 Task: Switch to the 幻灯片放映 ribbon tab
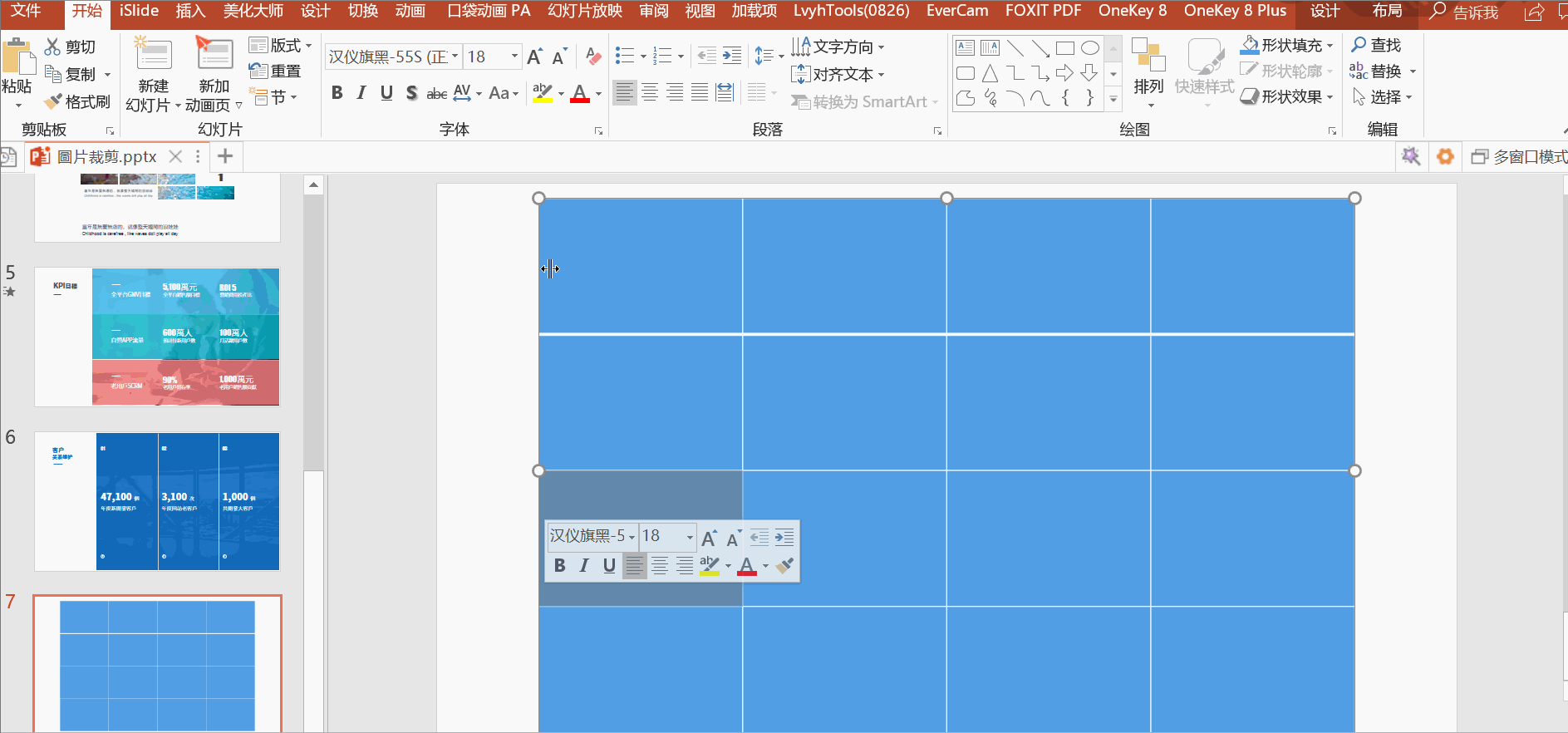click(x=584, y=11)
